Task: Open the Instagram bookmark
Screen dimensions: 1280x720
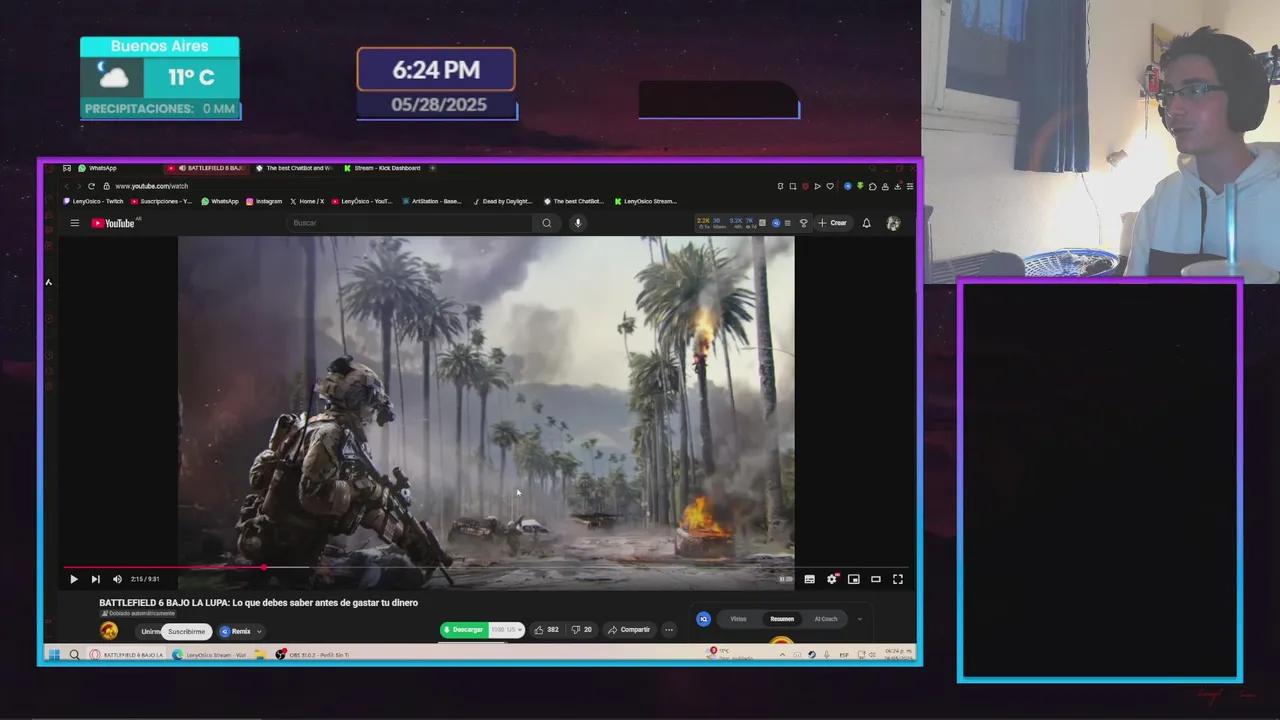Action: [x=264, y=201]
